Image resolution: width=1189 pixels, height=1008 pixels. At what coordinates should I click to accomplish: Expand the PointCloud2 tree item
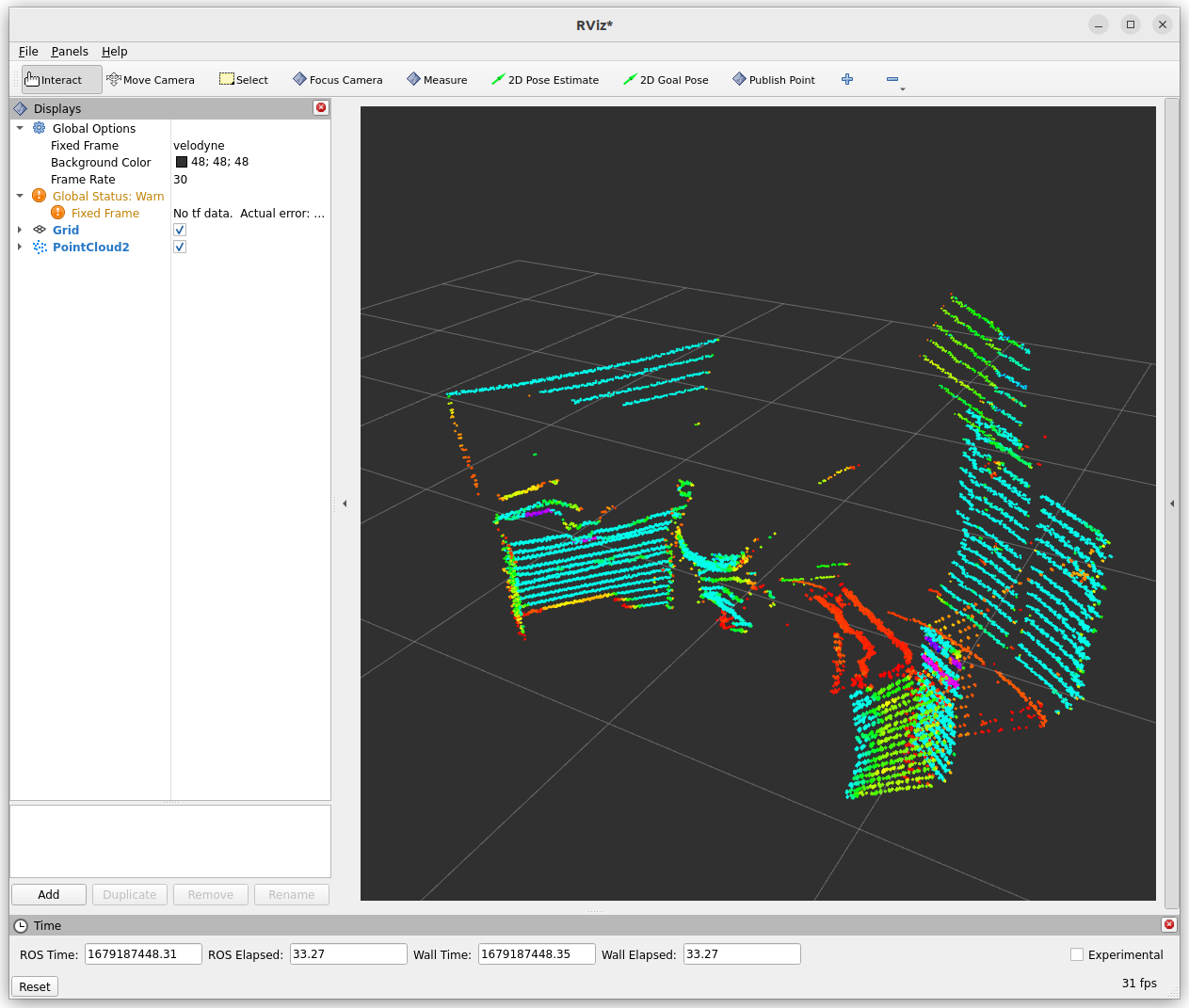[x=20, y=248]
